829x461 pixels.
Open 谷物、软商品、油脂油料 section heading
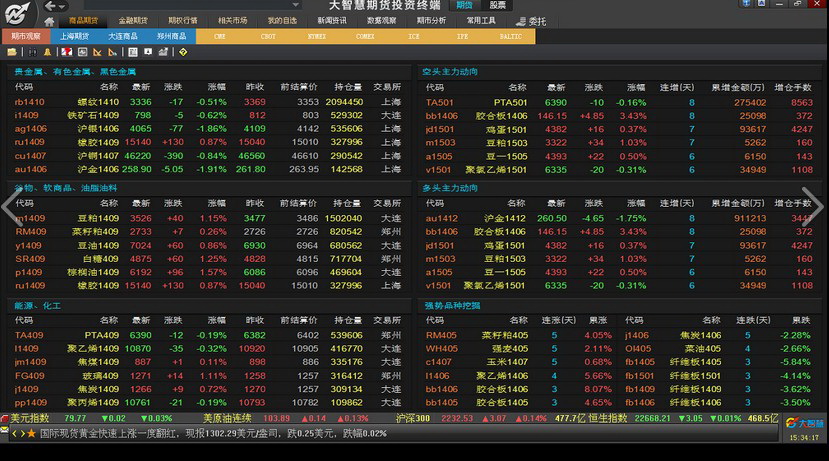[66, 188]
